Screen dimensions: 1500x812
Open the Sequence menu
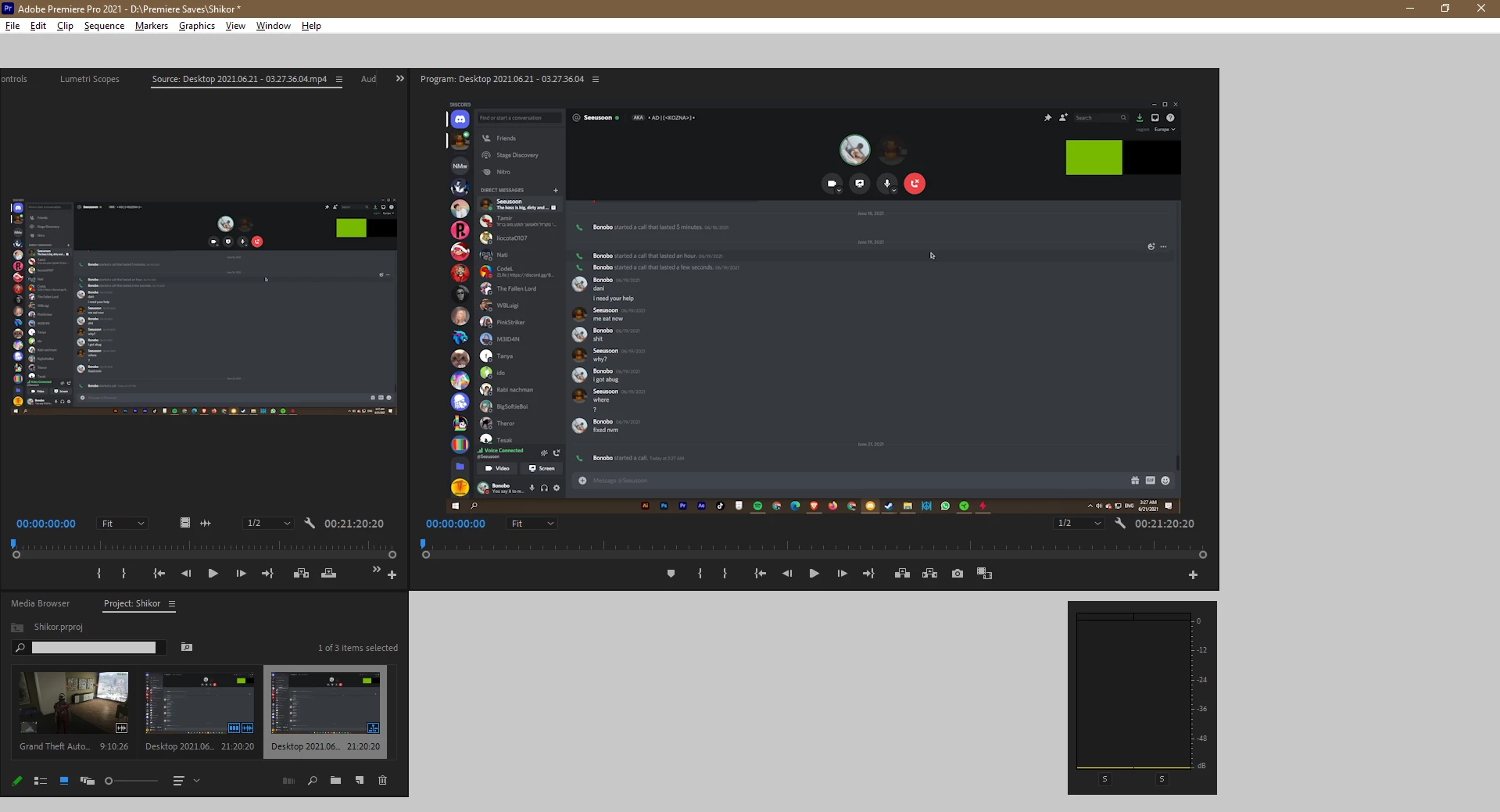[x=104, y=26]
